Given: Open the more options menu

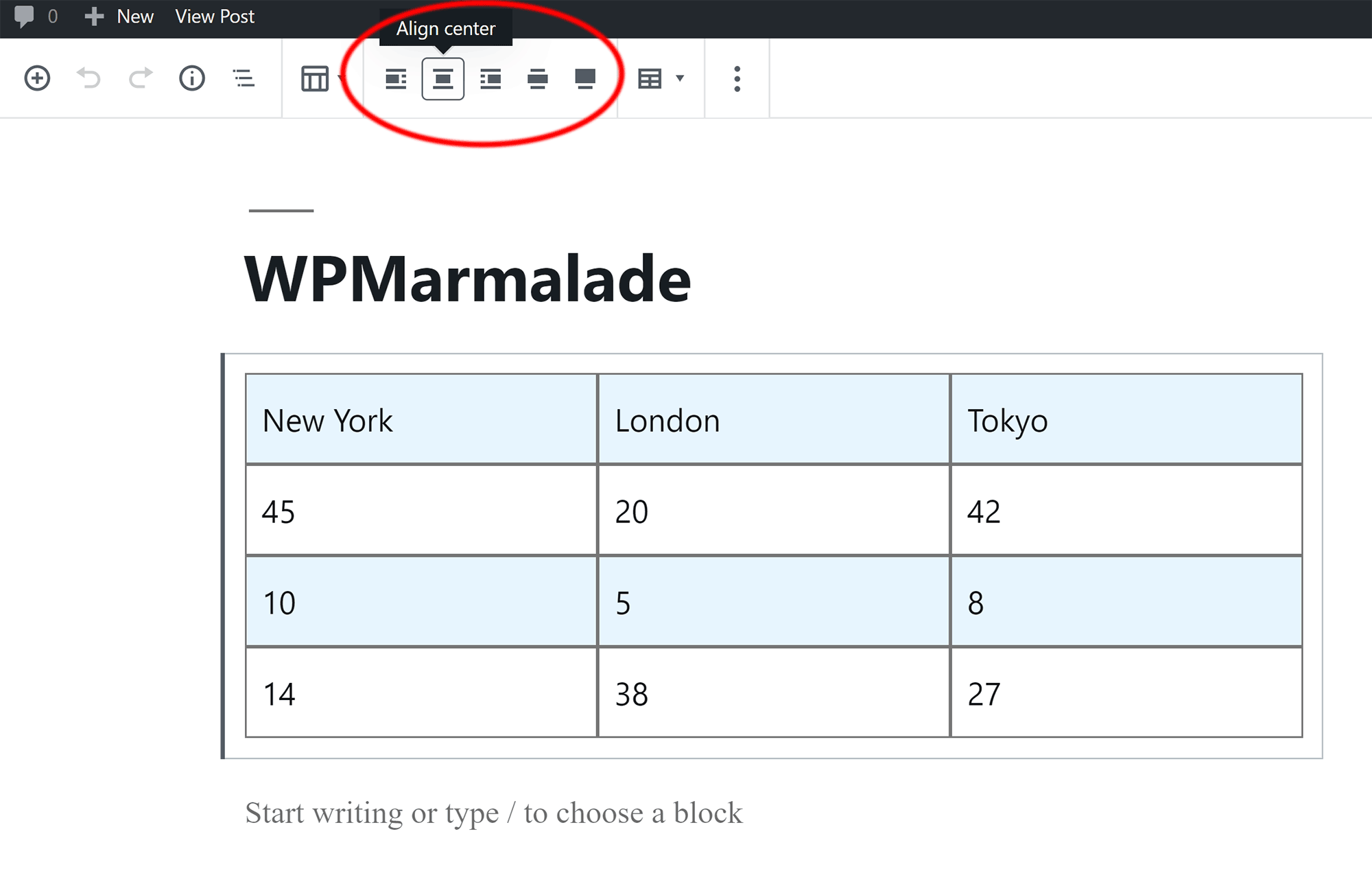Looking at the screenshot, I should click(737, 79).
